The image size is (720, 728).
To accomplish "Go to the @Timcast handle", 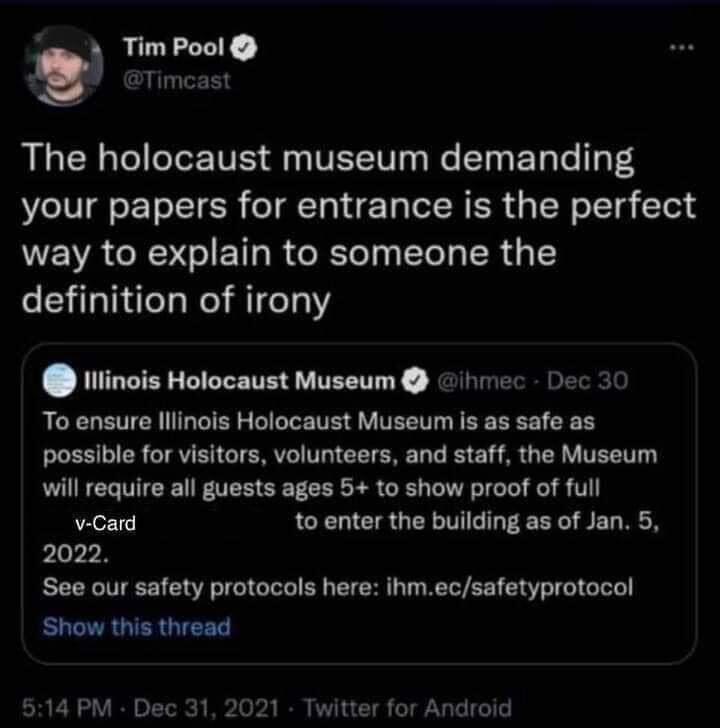I will point(176,80).
